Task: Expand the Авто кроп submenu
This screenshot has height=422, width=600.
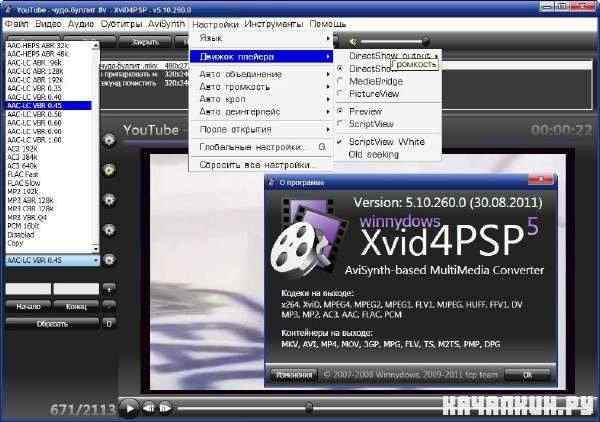Action: pyautogui.click(x=261, y=99)
